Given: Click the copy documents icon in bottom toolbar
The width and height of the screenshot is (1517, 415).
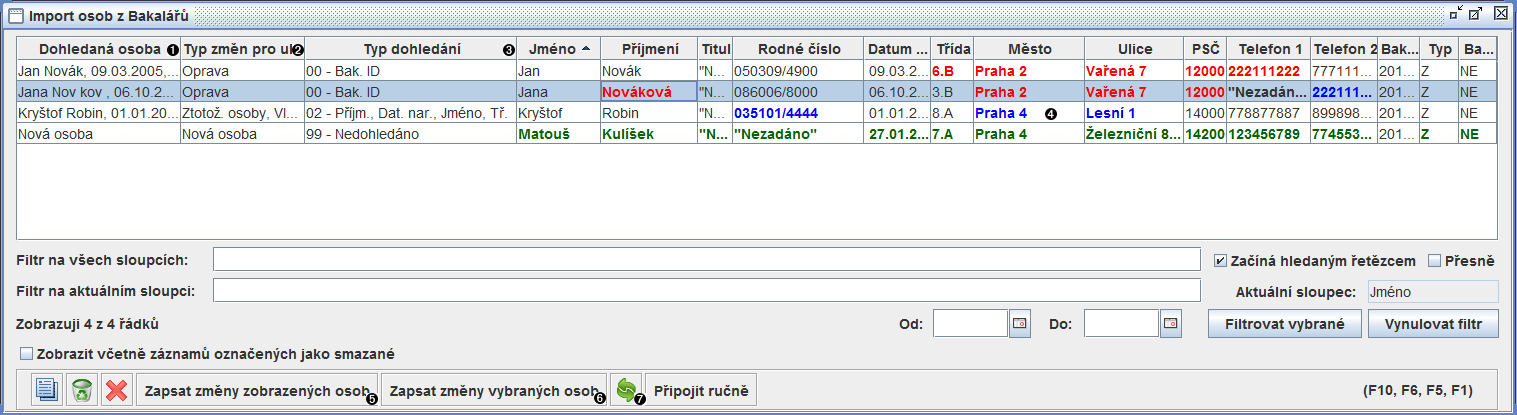Looking at the screenshot, I should point(46,389).
